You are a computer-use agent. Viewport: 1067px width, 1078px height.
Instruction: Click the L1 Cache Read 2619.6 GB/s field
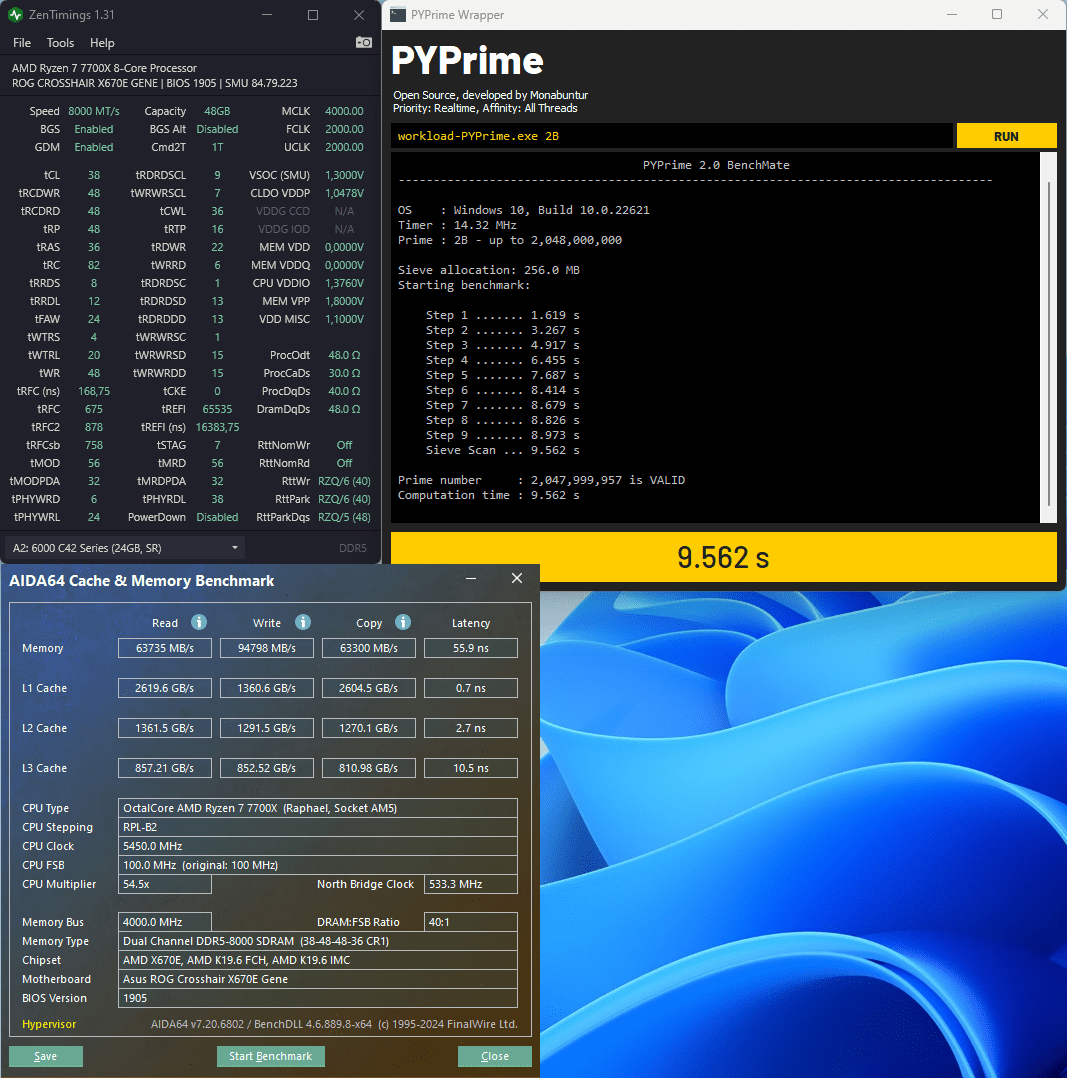[x=165, y=688]
